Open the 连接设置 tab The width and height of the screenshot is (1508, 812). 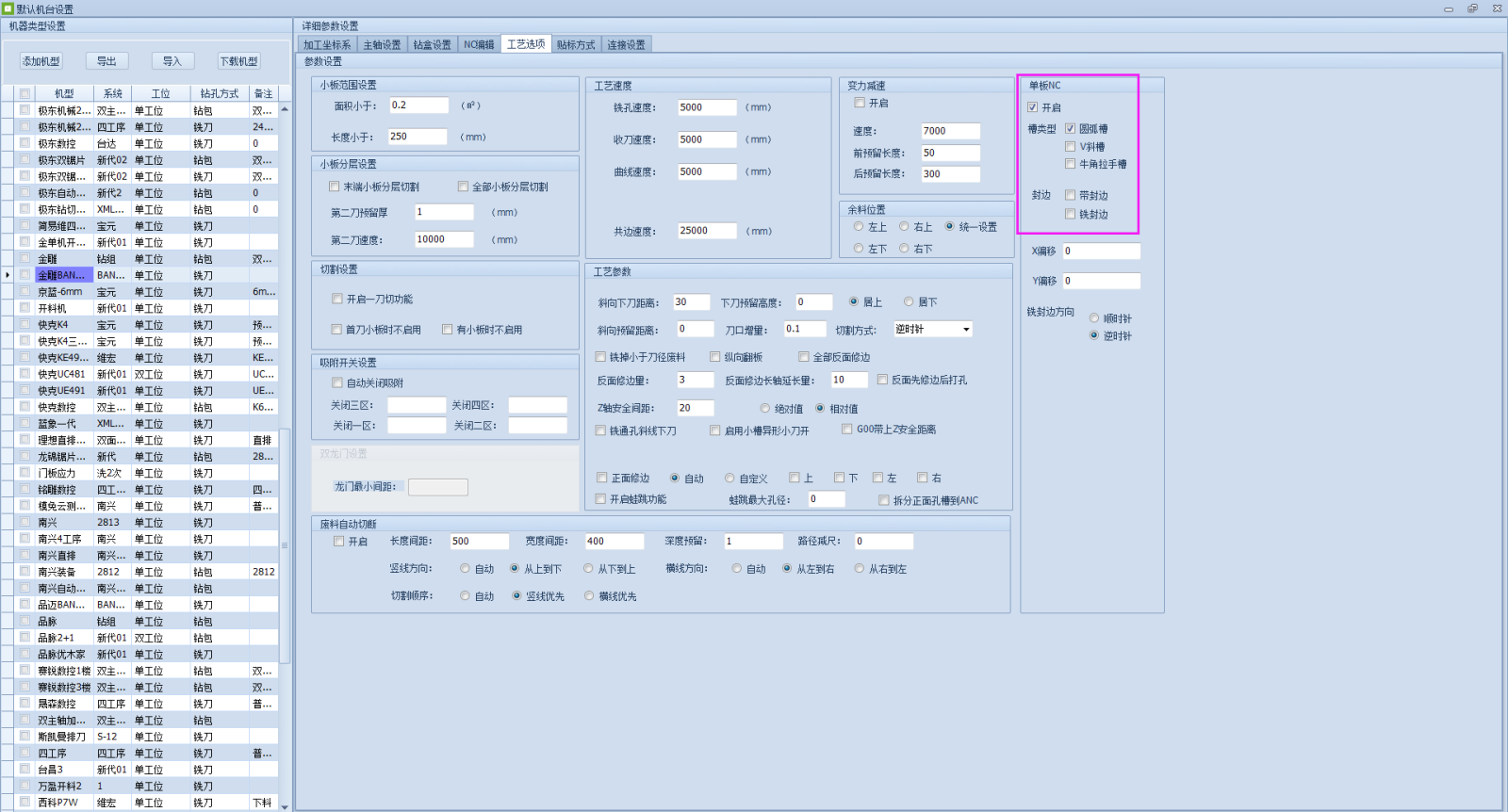[x=627, y=44]
